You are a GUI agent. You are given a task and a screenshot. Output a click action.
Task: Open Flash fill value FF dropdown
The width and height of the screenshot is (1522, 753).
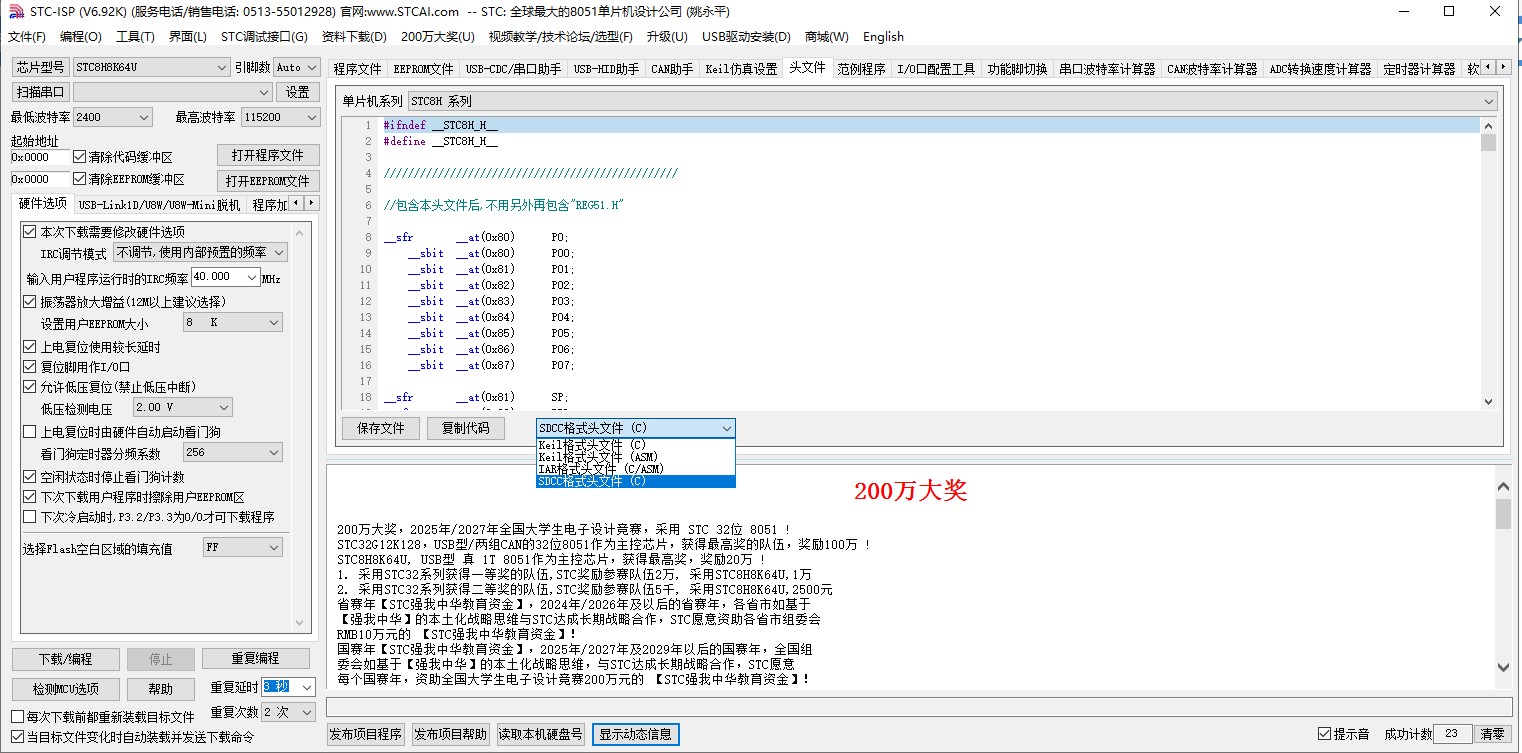(x=242, y=548)
